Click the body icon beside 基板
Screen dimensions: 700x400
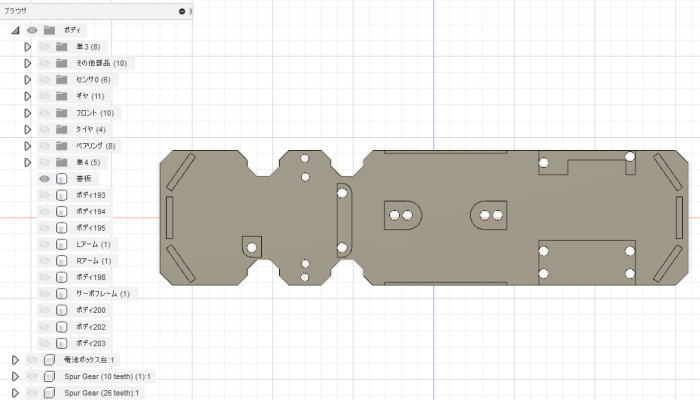pyautogui.click(x=62, y=179)
